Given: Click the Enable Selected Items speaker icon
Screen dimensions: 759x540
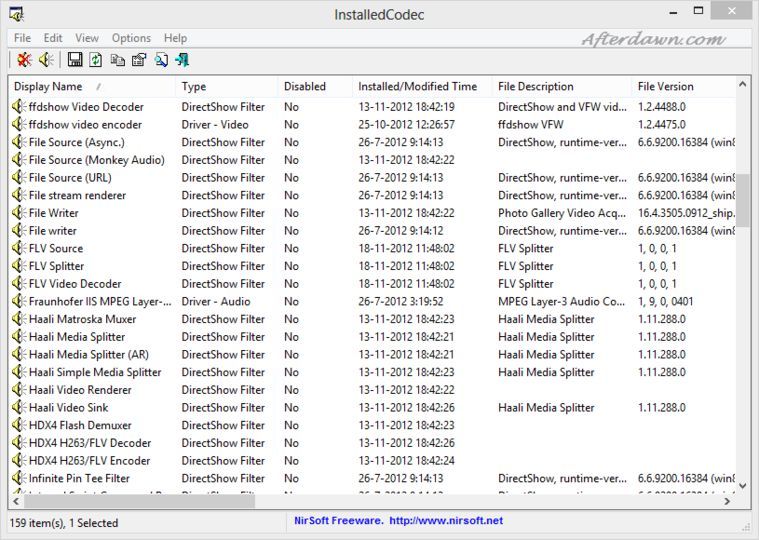Looking at the screenshot, I should (x=44, y=60).
